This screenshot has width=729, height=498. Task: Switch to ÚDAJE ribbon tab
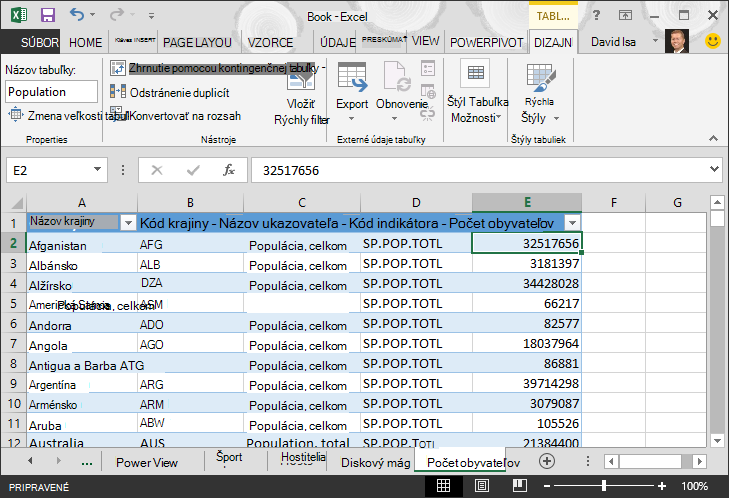337,42
